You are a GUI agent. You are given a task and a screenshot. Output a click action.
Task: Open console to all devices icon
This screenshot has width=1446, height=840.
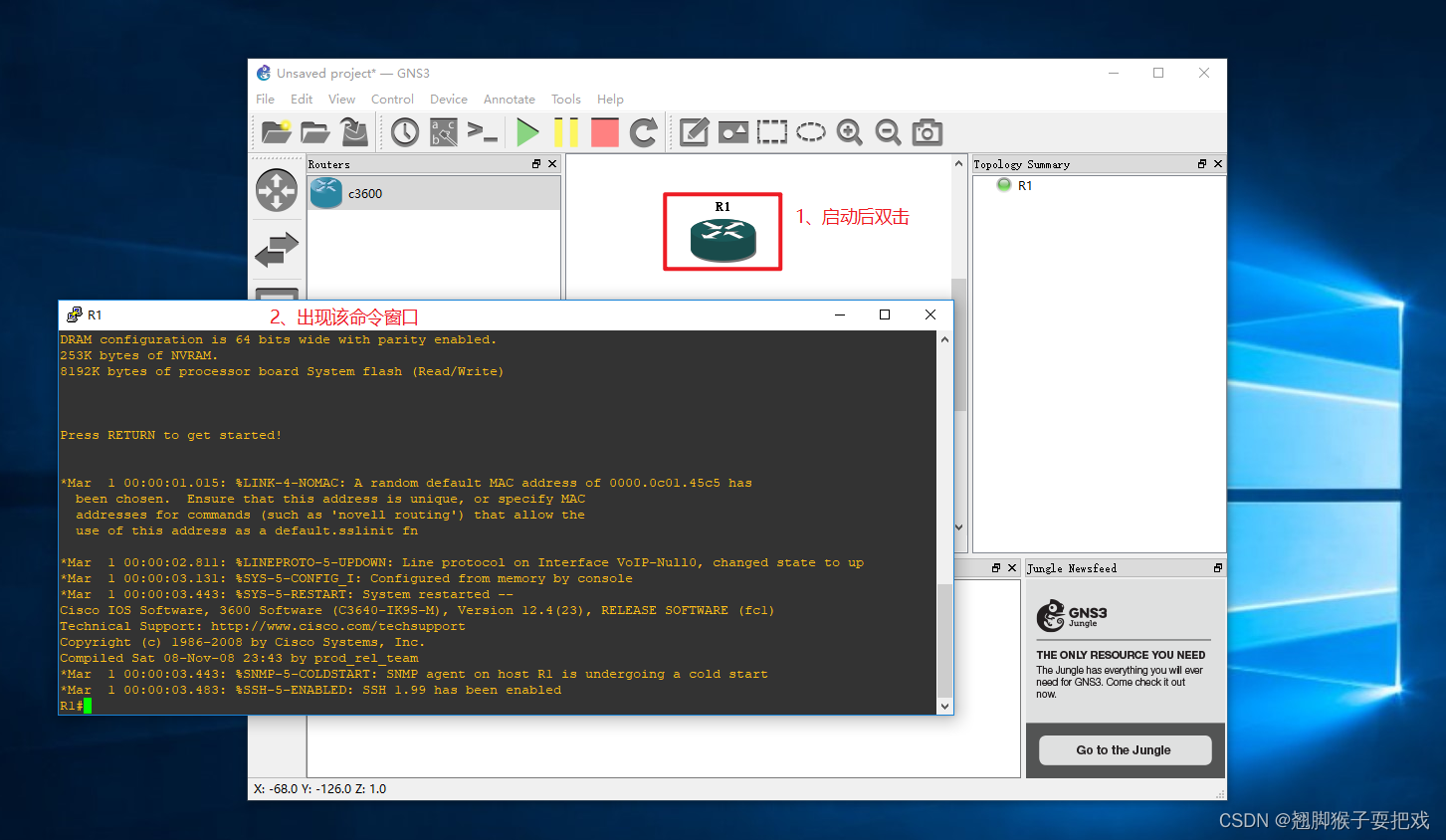tap(483, 131)
